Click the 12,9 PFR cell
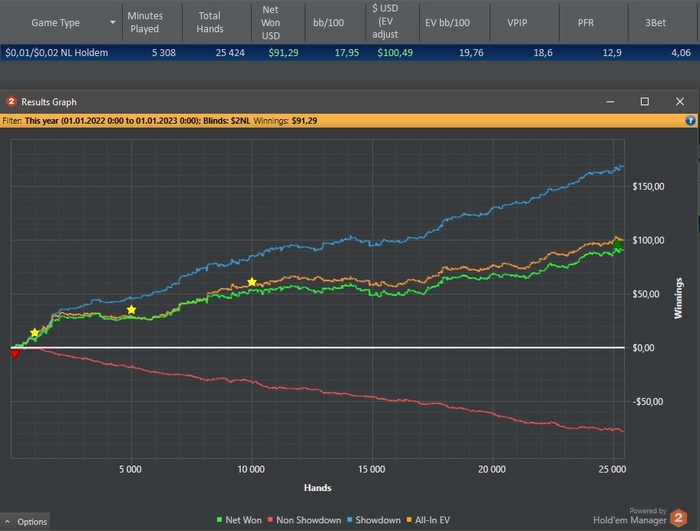700x531 pixels. pyautogui.click(x=612, y=53)
